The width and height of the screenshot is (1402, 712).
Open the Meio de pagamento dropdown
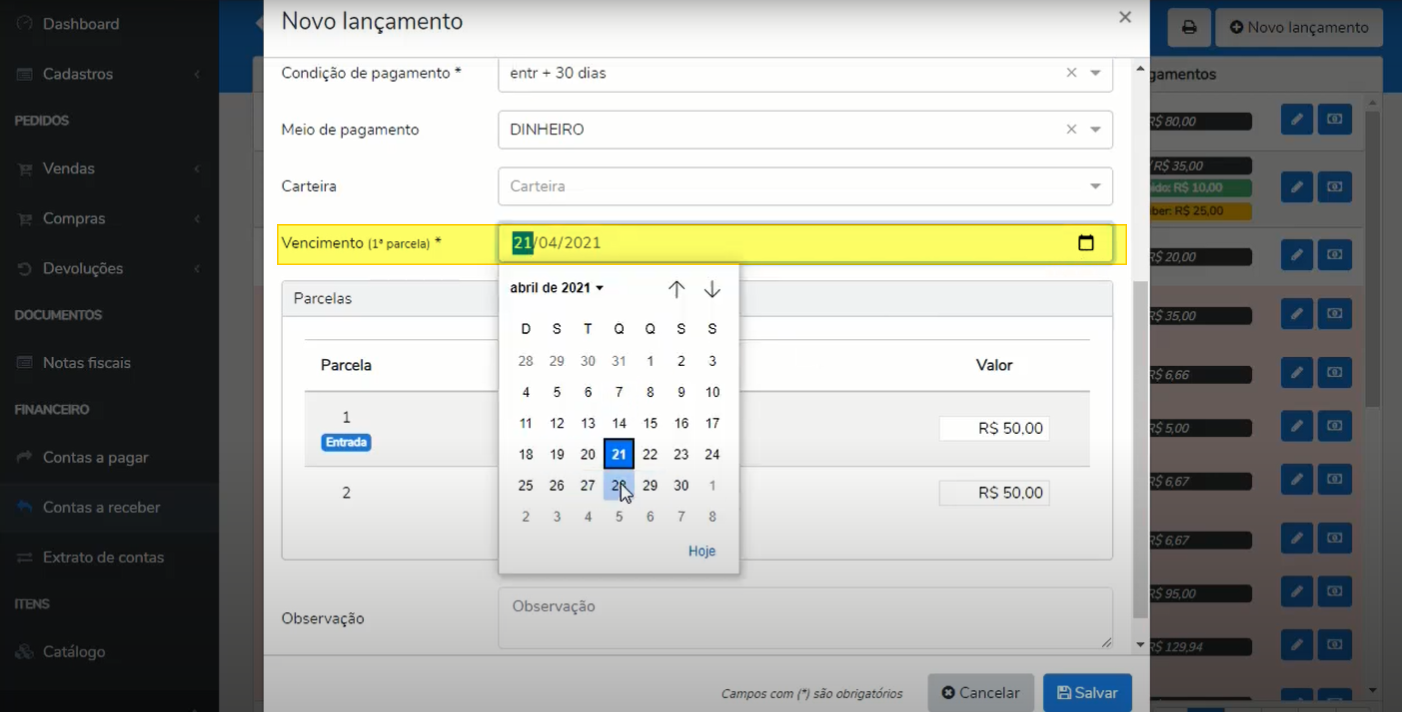1095,130
